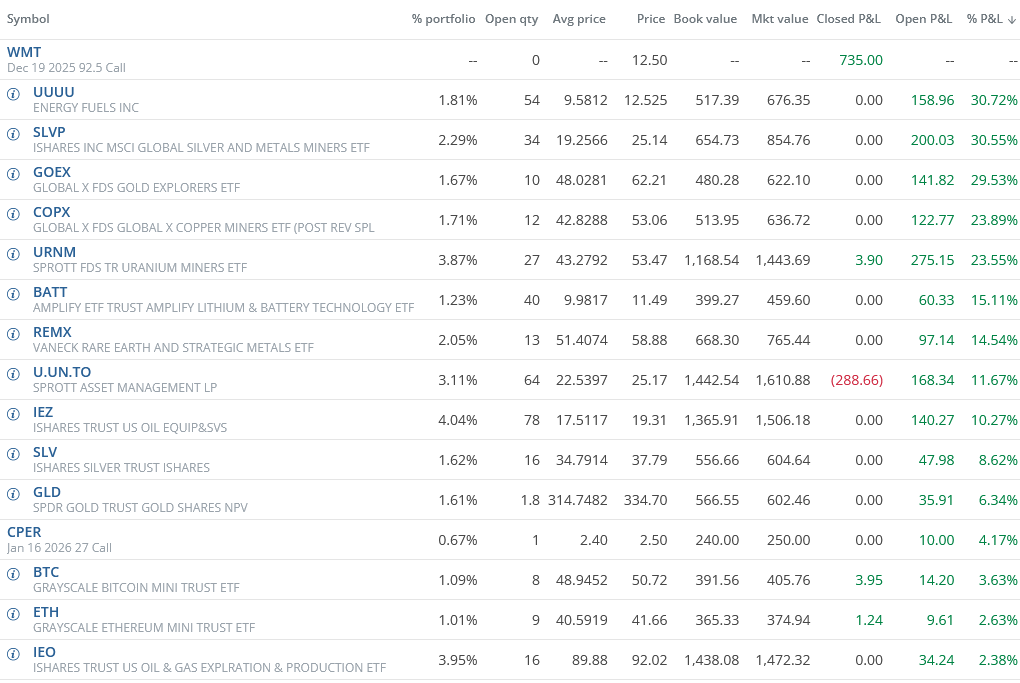The width and height of the screenshot is (1020, 683).
Task: Open the WMT option symbol link
Action: 24,52
